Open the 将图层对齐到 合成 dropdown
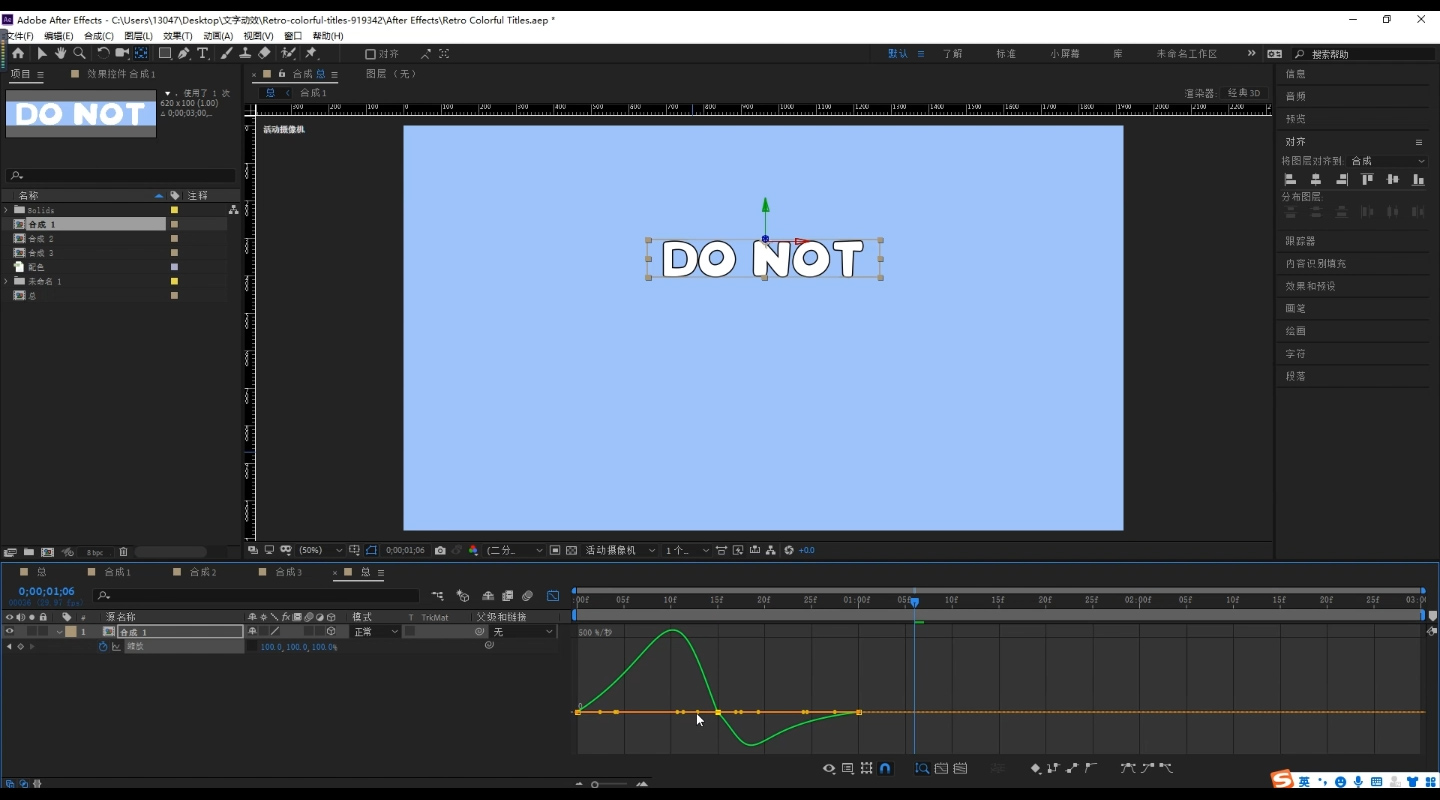 1388,161
